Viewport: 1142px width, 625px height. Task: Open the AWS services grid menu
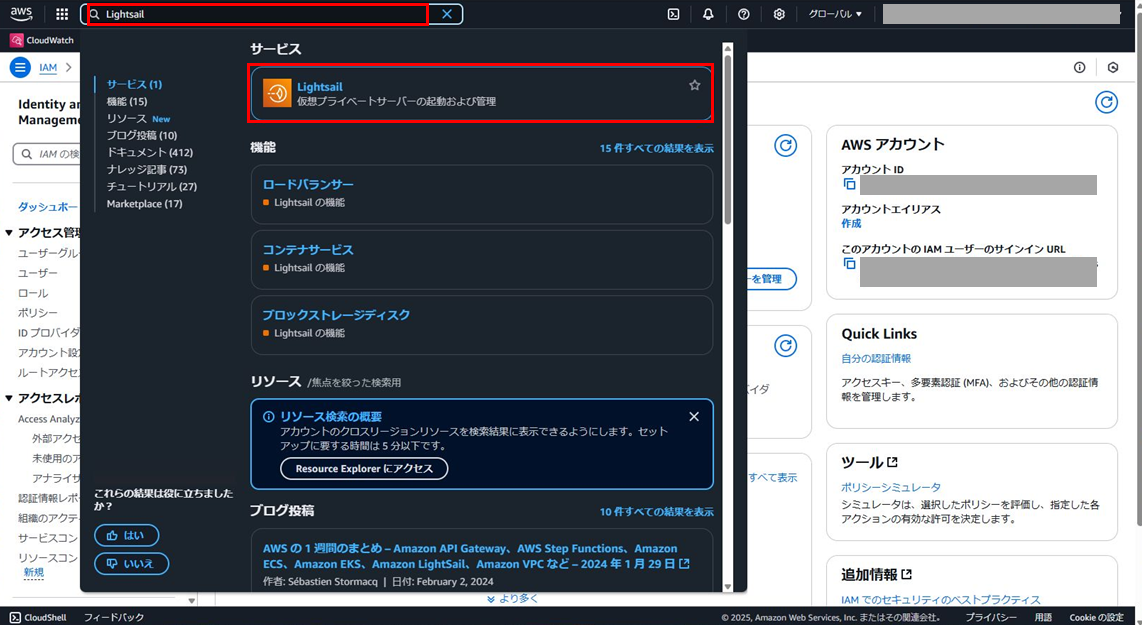pyautogui.click(x=61, y=14)
